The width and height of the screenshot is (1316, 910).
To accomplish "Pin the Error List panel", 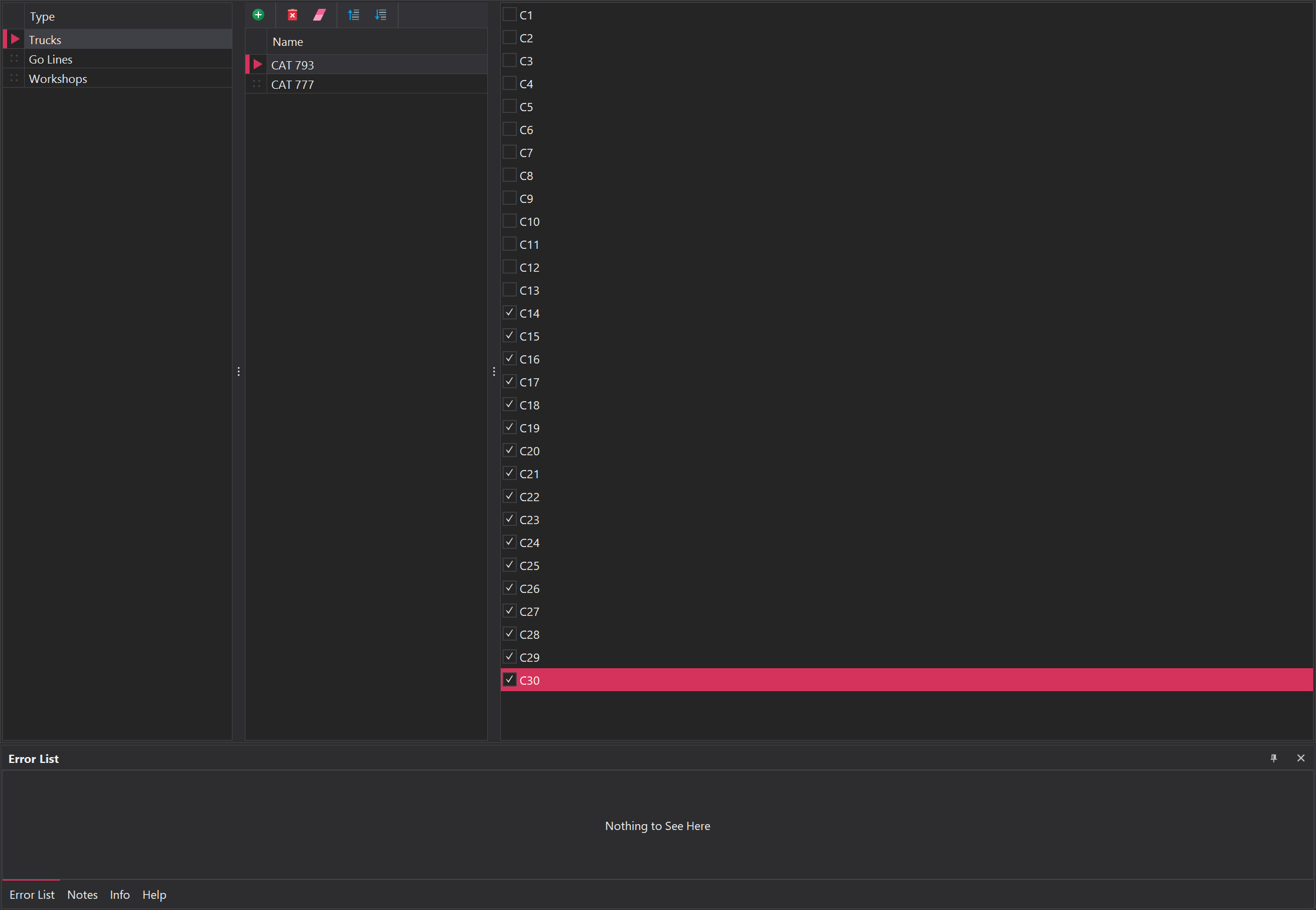I will (x=1274, y=758).
